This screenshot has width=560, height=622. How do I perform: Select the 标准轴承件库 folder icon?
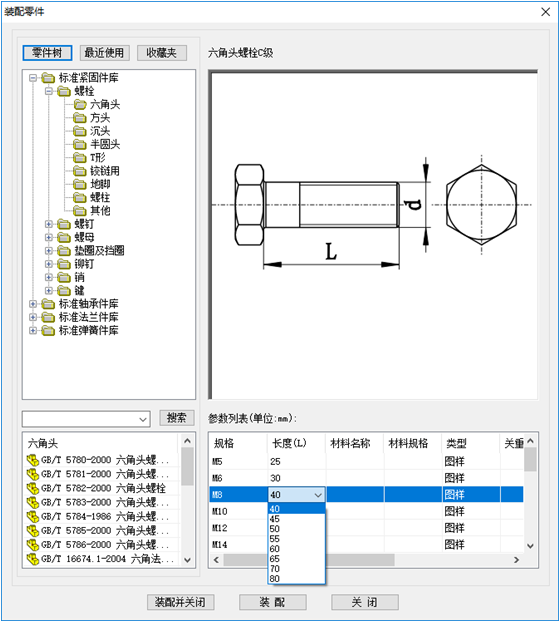(48, 304)
